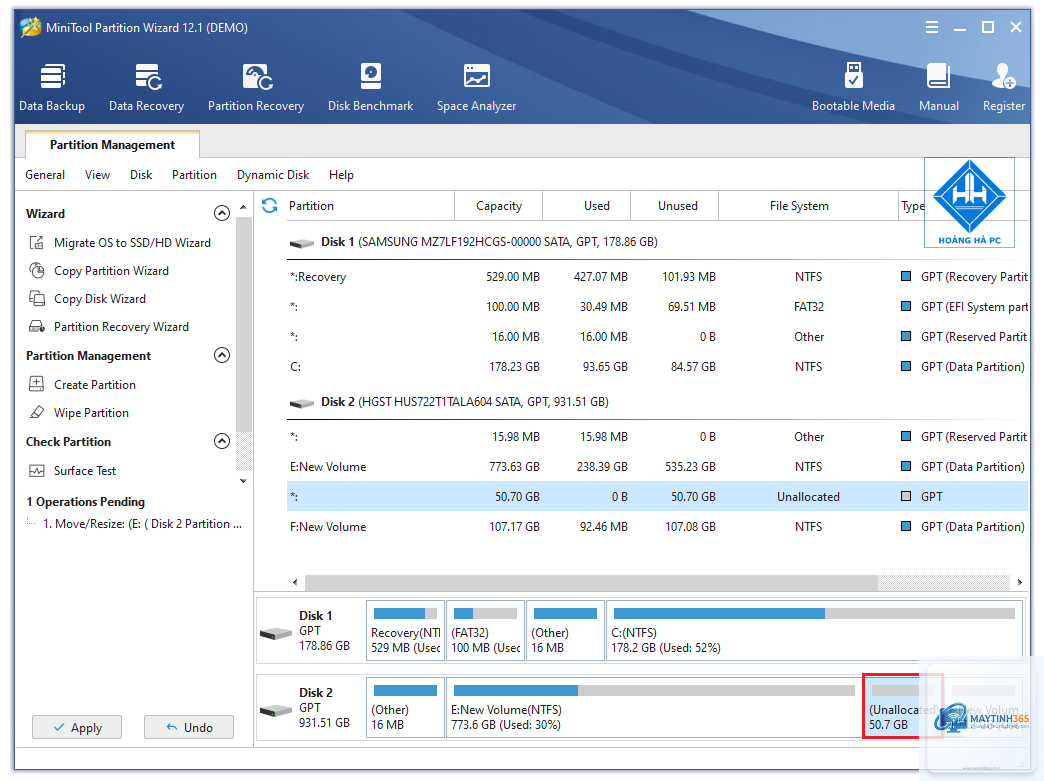Open the Manual

pos(939,87)
